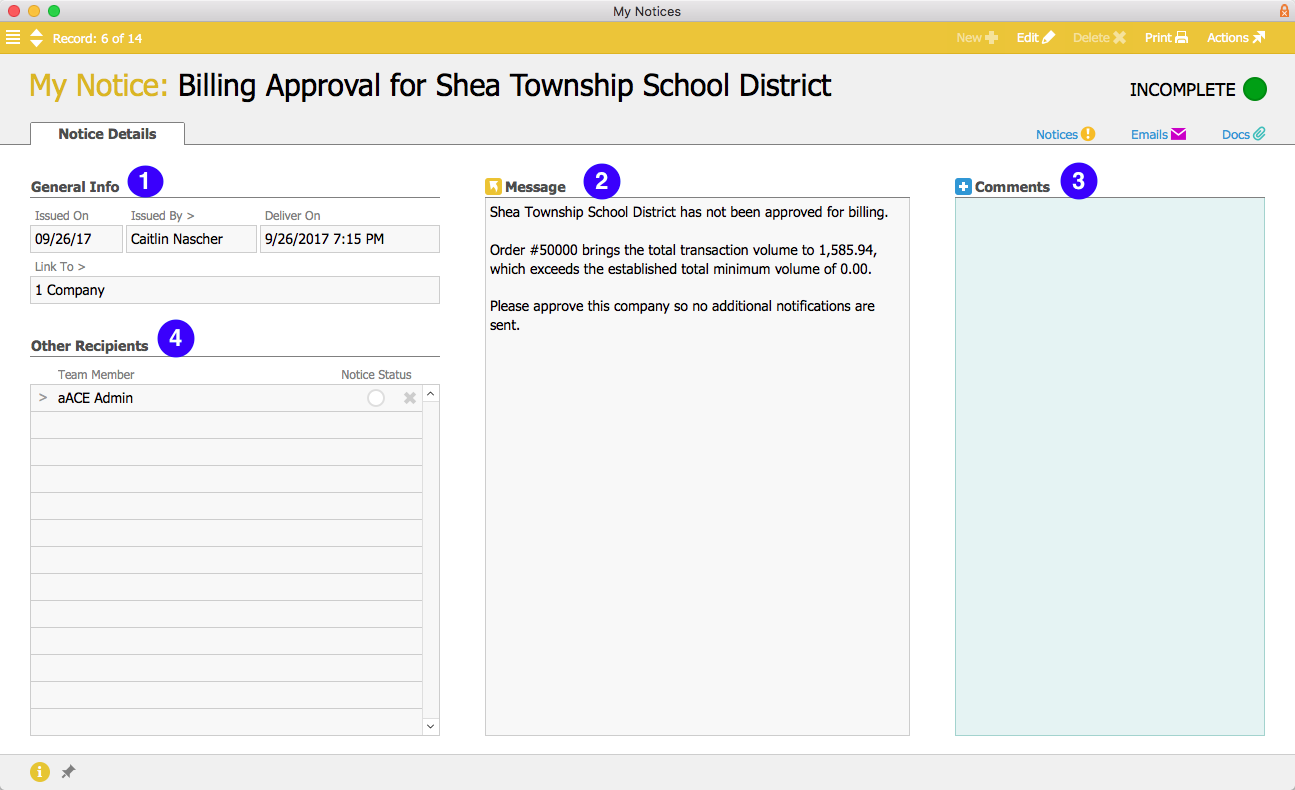Click inside the Message text area
This screenshot has width=1295, height=790.
click(x=697, y=466)
